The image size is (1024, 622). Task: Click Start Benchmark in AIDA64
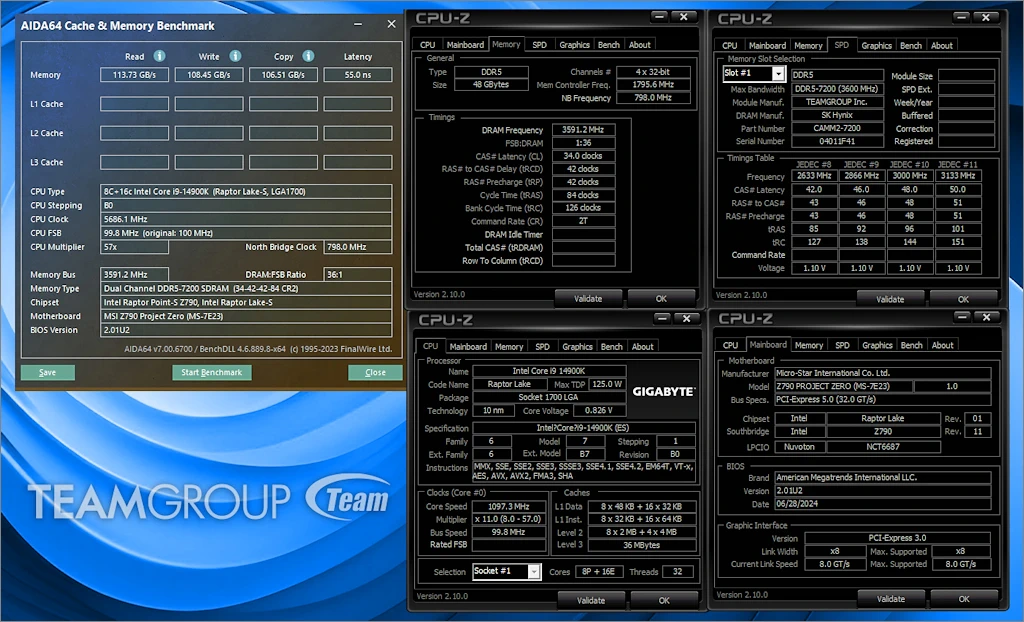212,372
